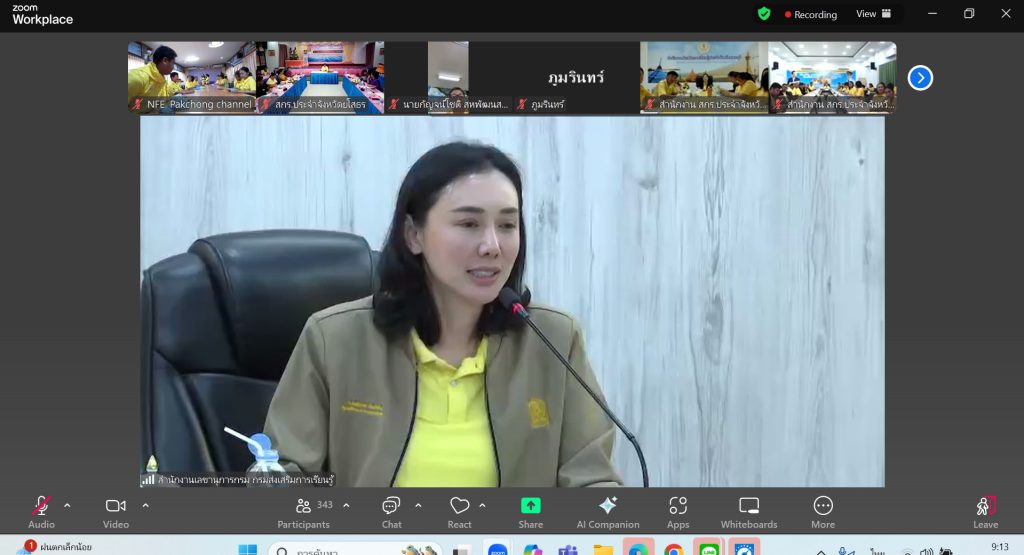Unmute the microphone in Zoom
Screen dimensions: 1024x555
tap(41, 506)
